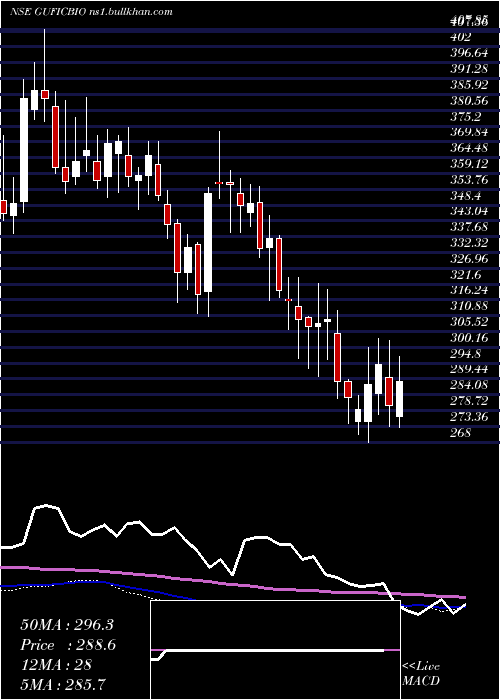Click the 375.2 price axis label
The width and height of the screenshot is (500, 700).
(x=466, y=117)
